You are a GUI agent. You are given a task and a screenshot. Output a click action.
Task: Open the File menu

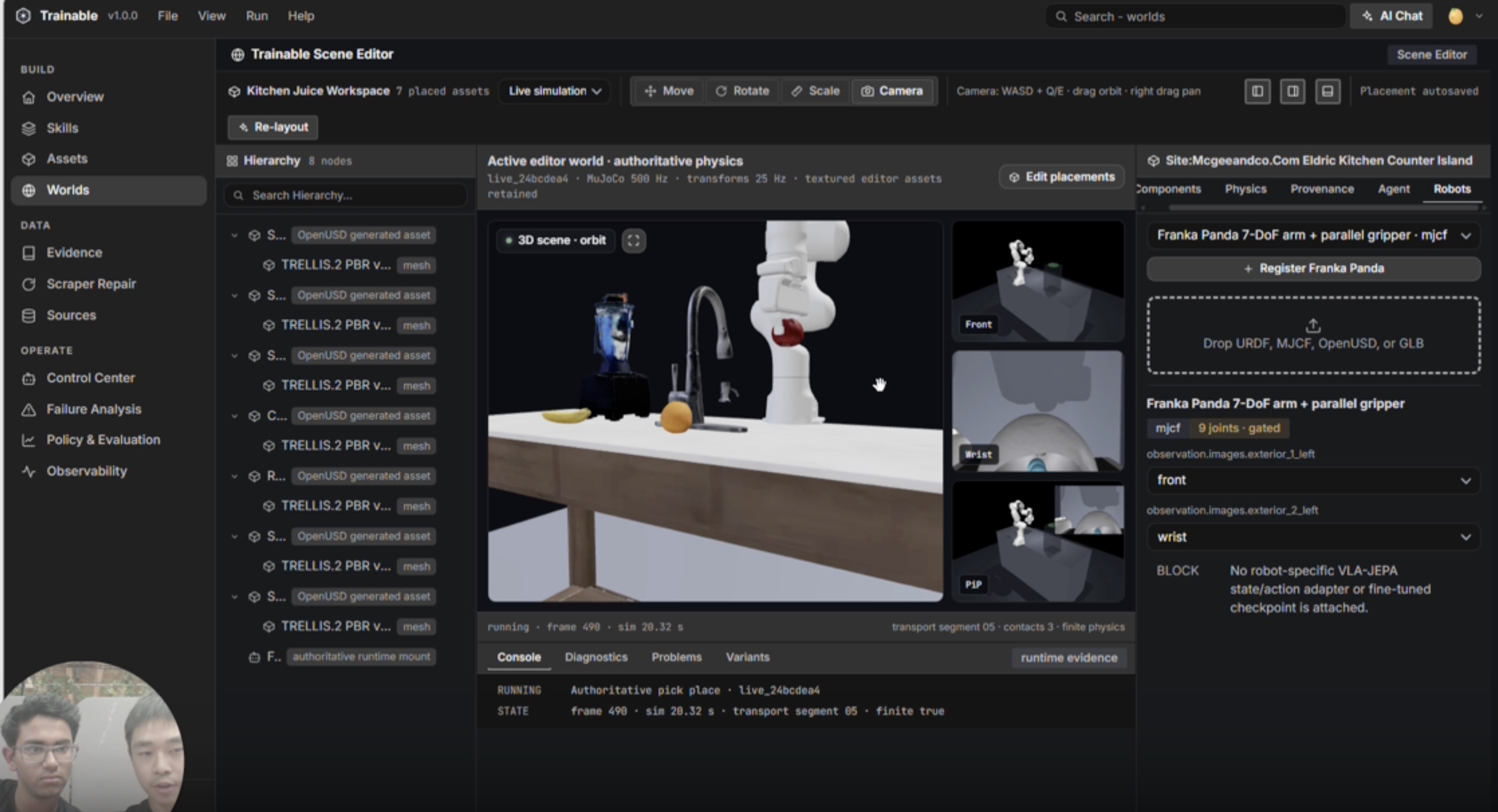click(168, 16)
